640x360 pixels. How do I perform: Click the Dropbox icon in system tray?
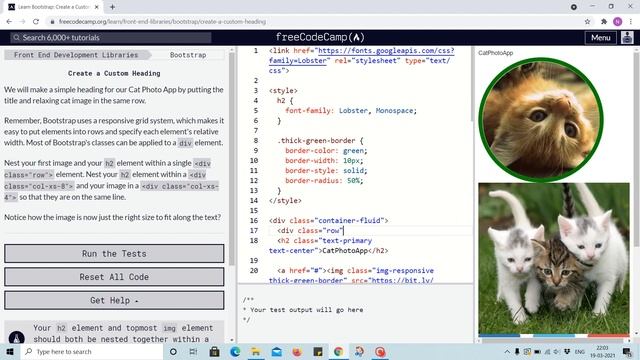tap(567, 351)
